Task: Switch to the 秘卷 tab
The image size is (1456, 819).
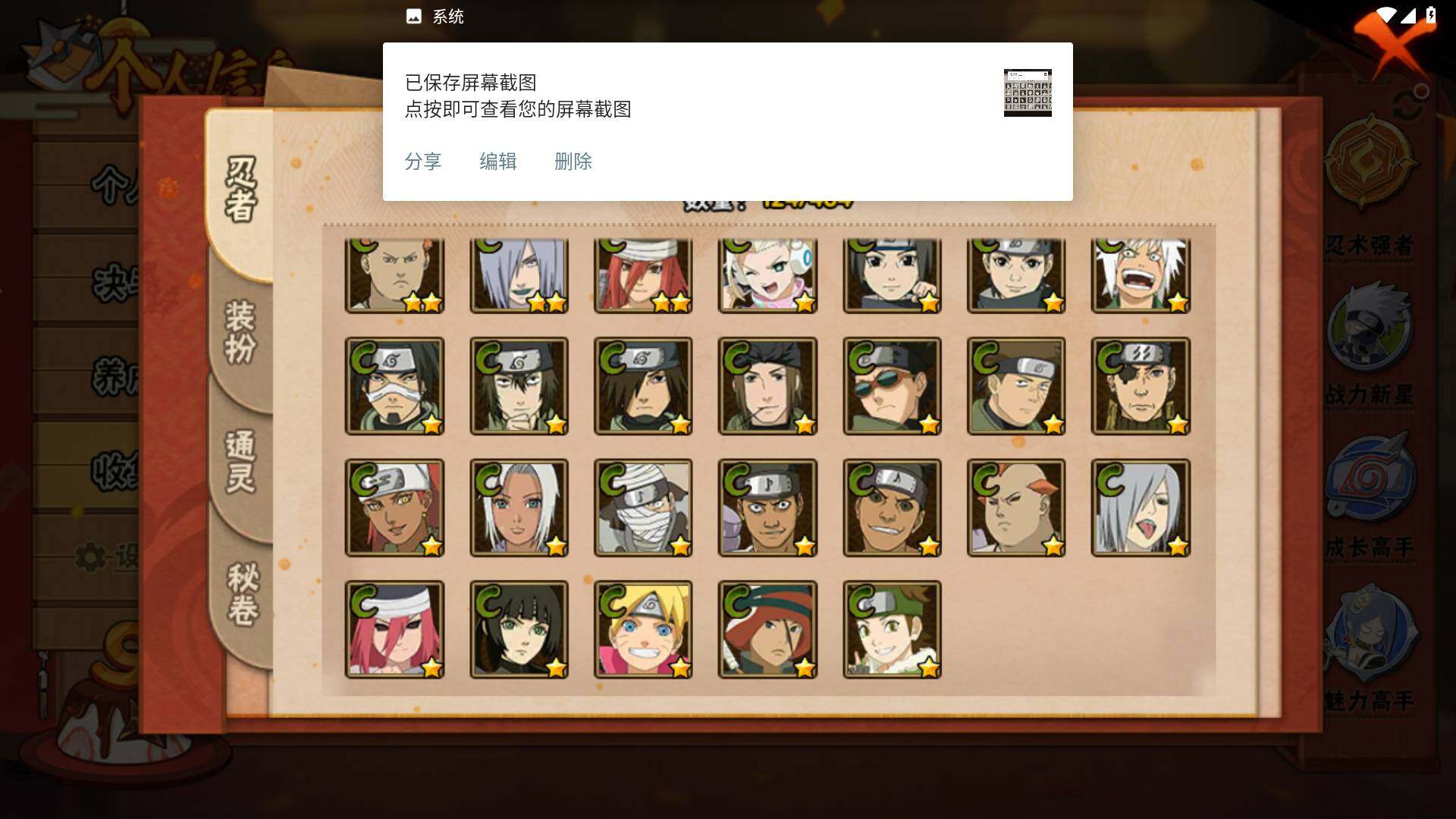Action: (x=243, y=594)
